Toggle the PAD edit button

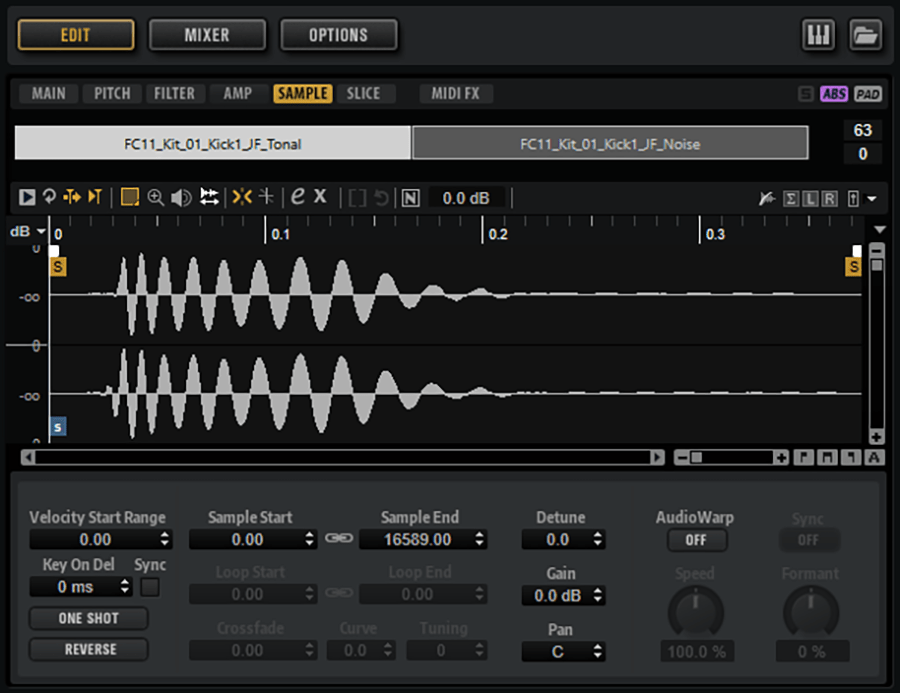[x=867, y=94]
